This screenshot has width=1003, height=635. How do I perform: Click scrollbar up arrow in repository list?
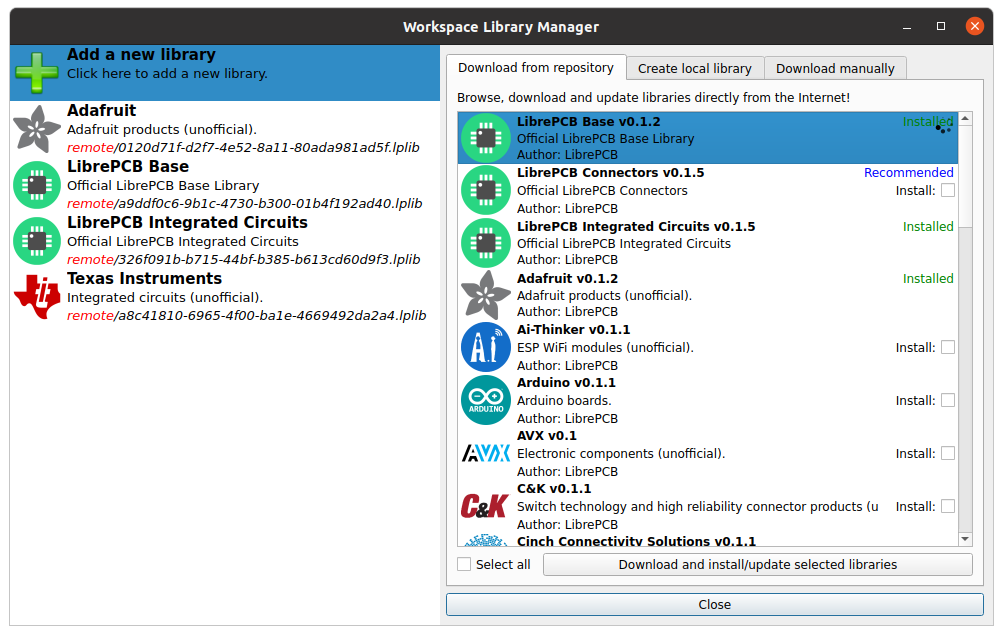click(965, 119)
